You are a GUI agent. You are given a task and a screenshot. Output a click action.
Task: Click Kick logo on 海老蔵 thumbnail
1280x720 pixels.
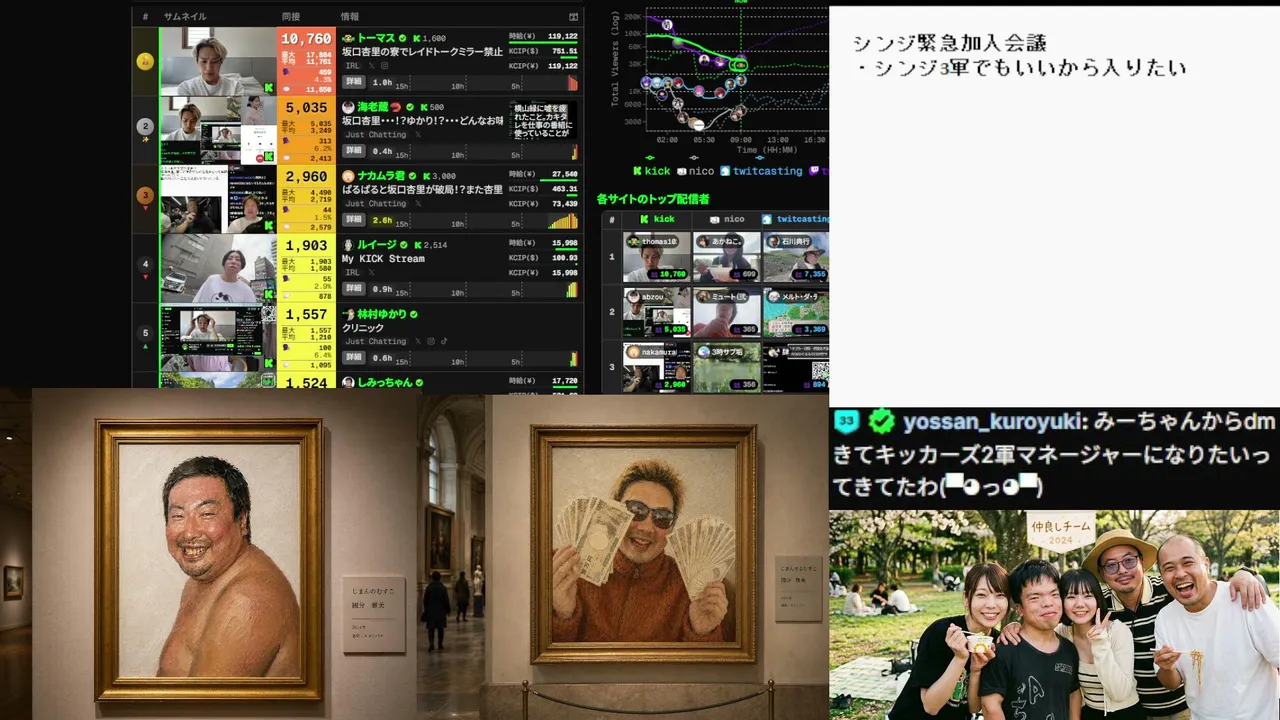point(269,157)
